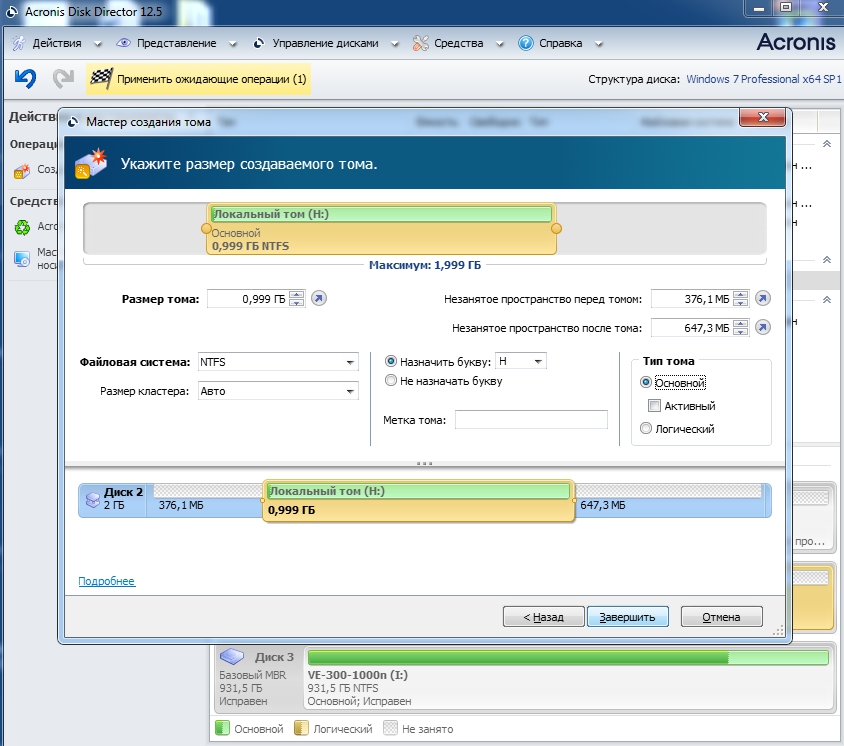Click the Локальный том (H:) bar in slider
The height and width of the screenshot is (746, 844).
[x=381, y=214]
